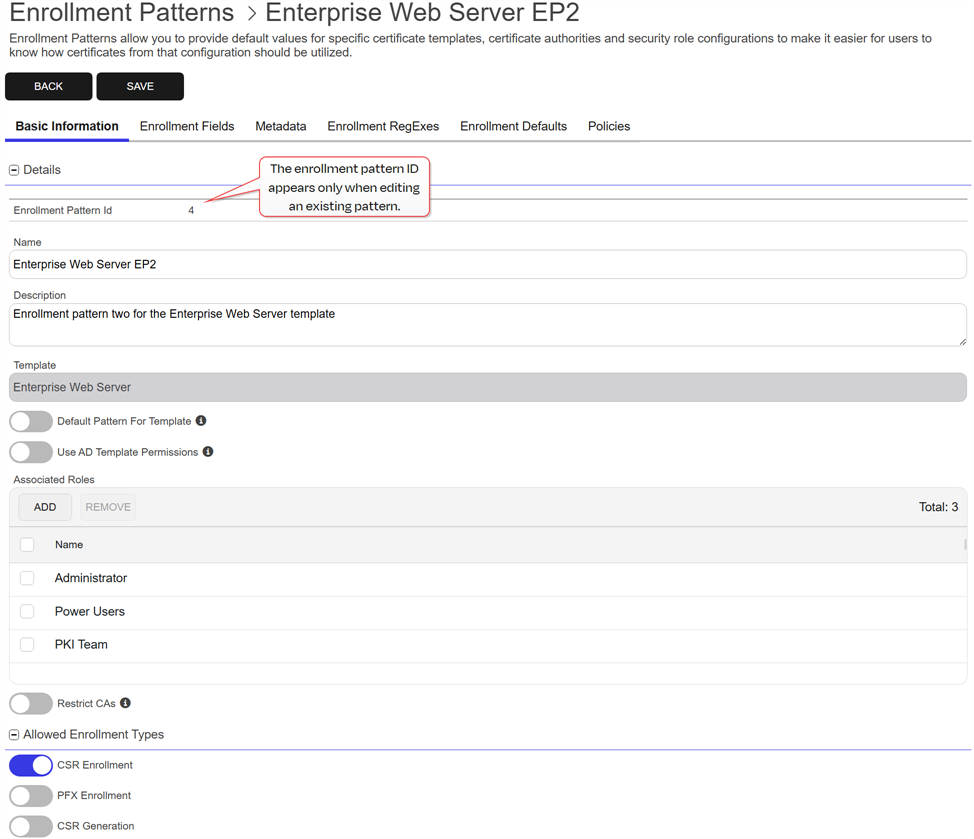Switch to the Enrollment Fields tab
The image size is (974, 839).
(x=187, y=126)
